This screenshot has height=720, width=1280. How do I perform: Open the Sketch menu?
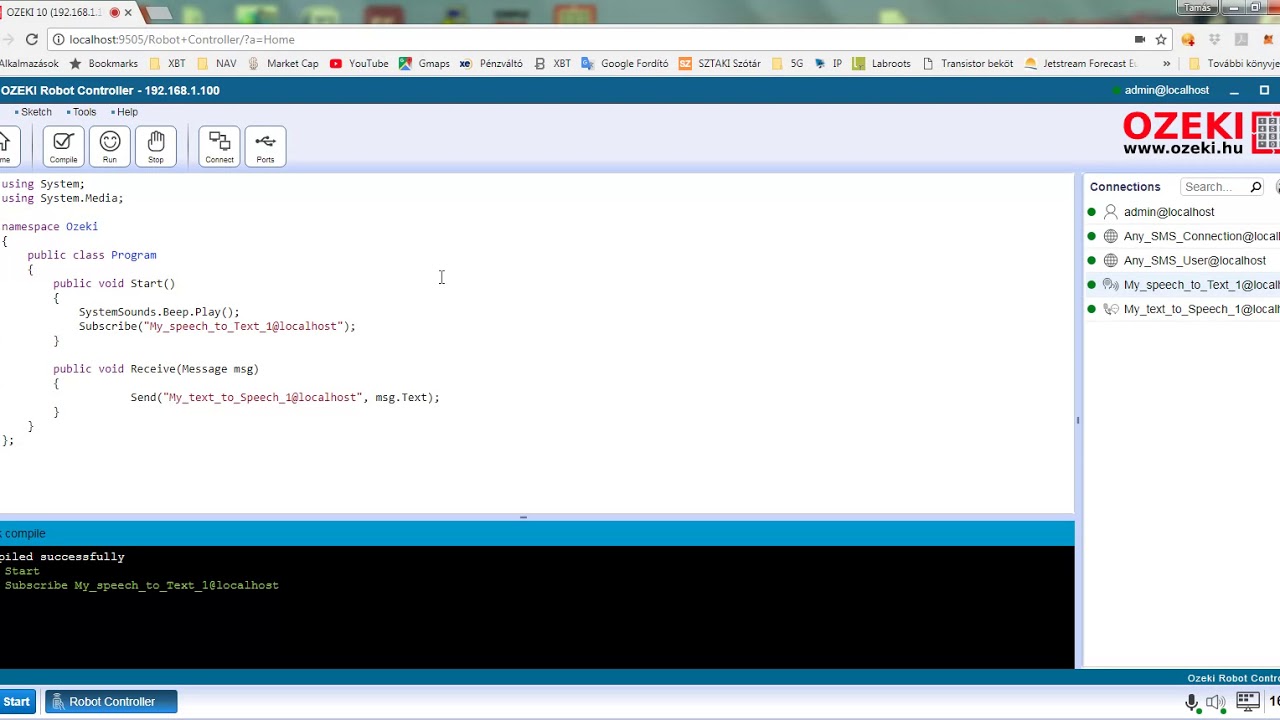36,112
